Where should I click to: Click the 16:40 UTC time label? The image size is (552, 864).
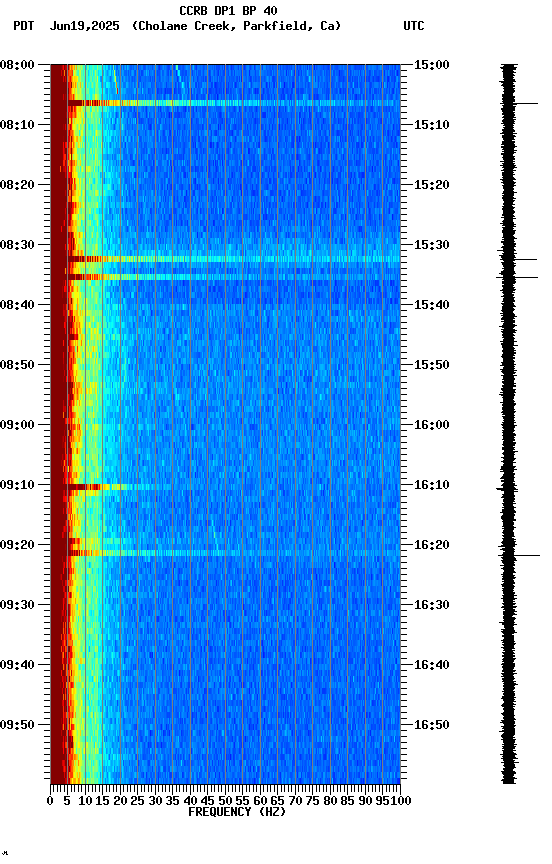(x=431, y=665)
